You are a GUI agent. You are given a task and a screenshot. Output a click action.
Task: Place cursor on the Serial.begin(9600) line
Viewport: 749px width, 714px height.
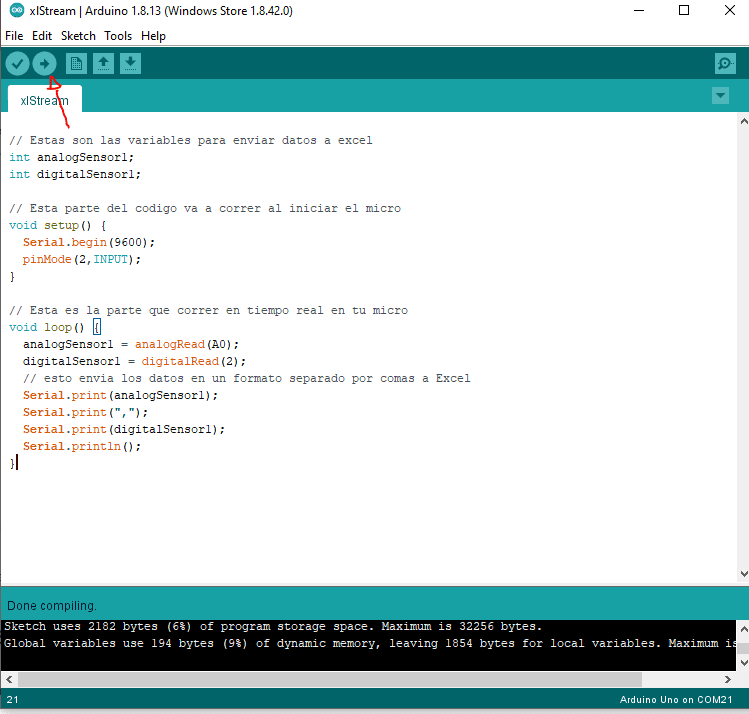[x=89, y=242]
